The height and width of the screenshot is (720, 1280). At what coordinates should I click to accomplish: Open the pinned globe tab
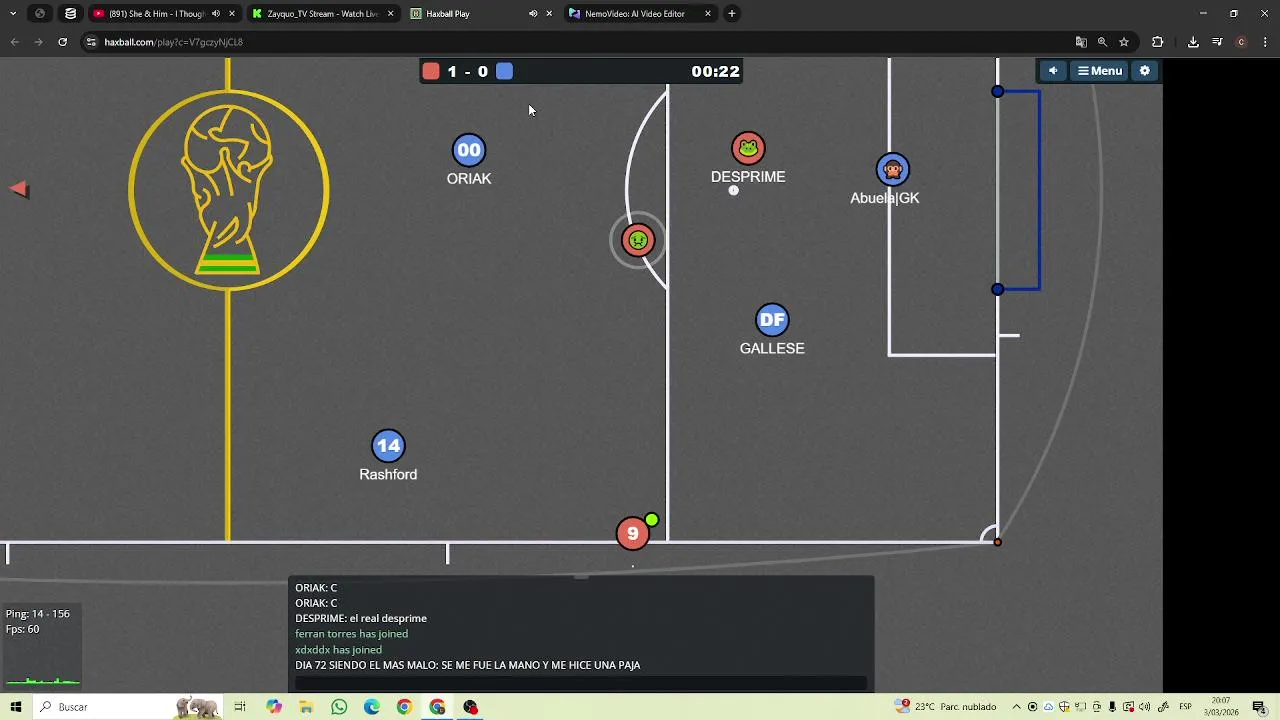[x=40, y=14]
